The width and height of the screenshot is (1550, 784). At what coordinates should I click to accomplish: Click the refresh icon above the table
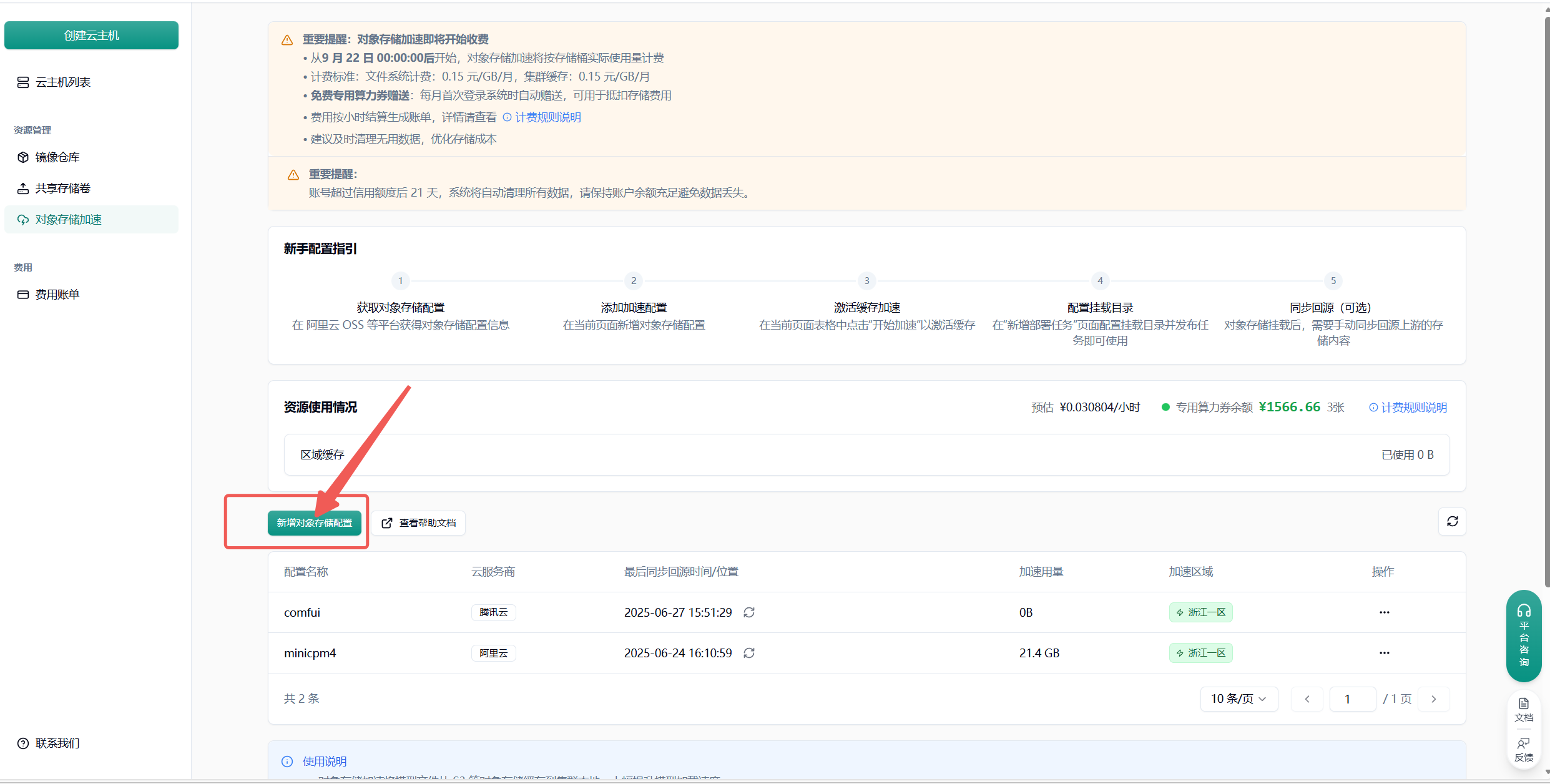(x=1452, y=521)
